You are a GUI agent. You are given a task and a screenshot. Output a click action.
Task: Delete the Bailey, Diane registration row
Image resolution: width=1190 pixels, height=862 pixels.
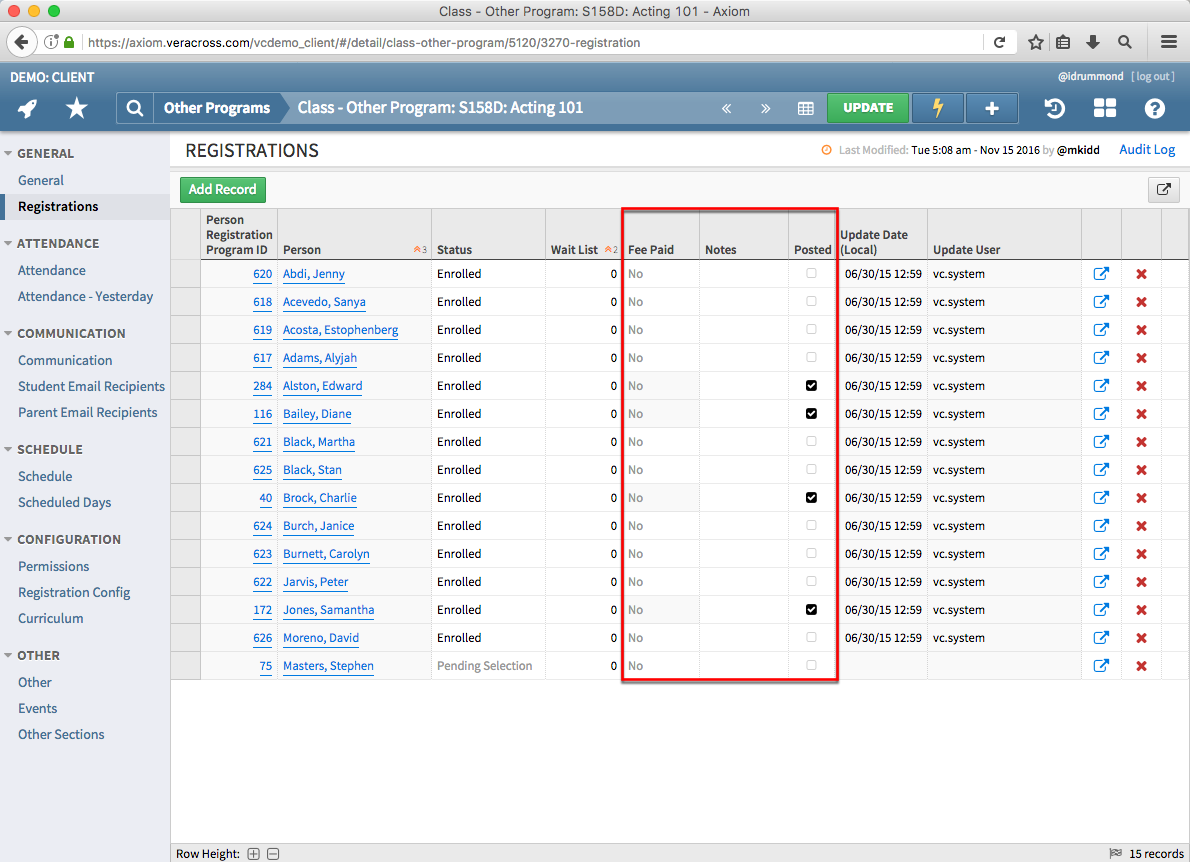click(x=1141, y=414)
